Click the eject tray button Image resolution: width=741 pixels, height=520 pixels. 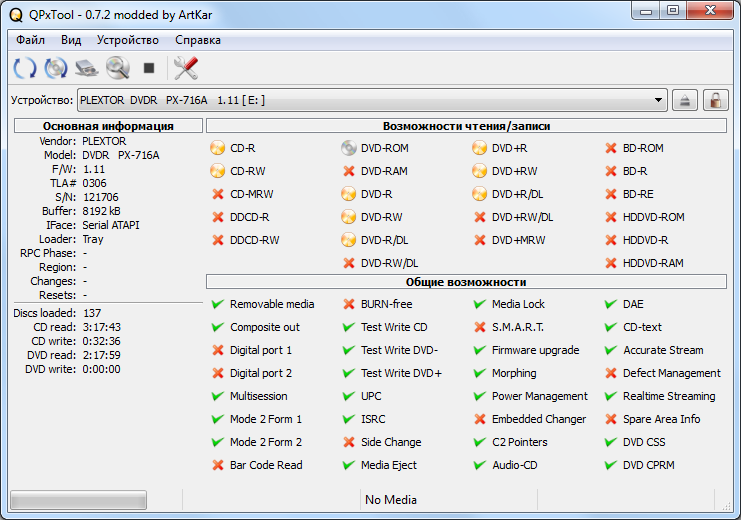point(684,100)
